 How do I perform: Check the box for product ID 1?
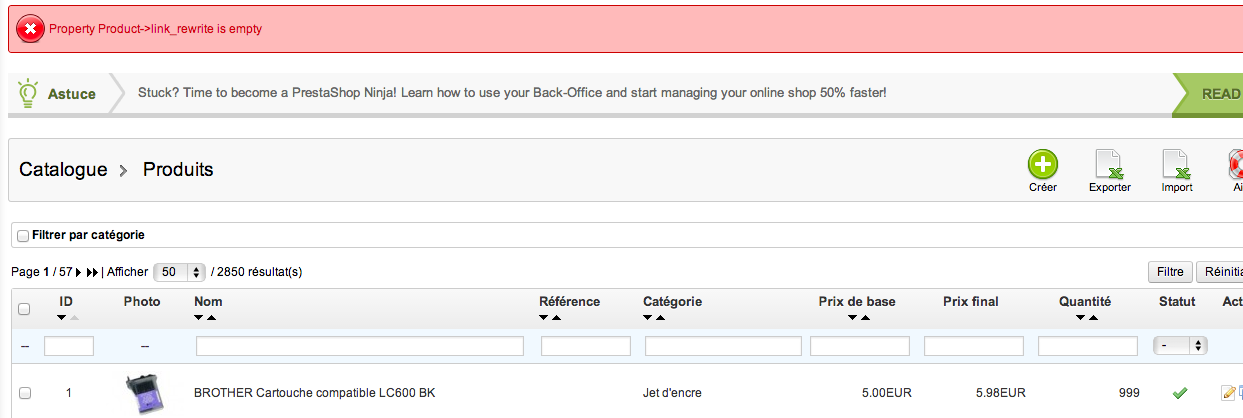click(25, 393)
